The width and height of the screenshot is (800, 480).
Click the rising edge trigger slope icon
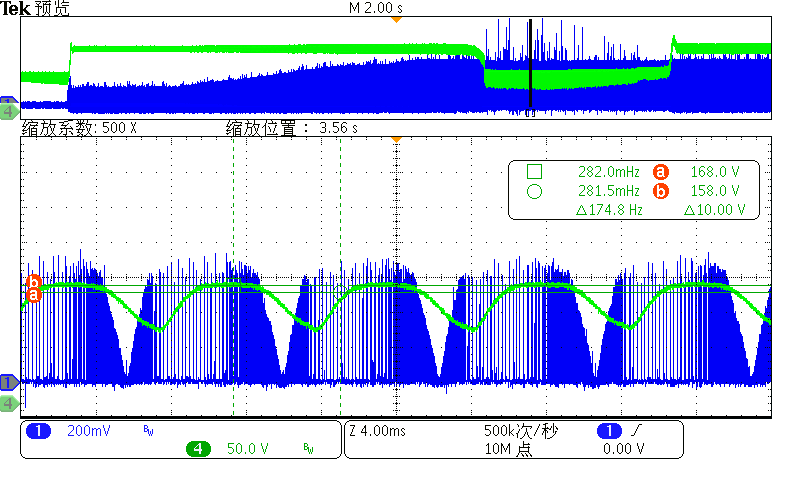point(636,431)
